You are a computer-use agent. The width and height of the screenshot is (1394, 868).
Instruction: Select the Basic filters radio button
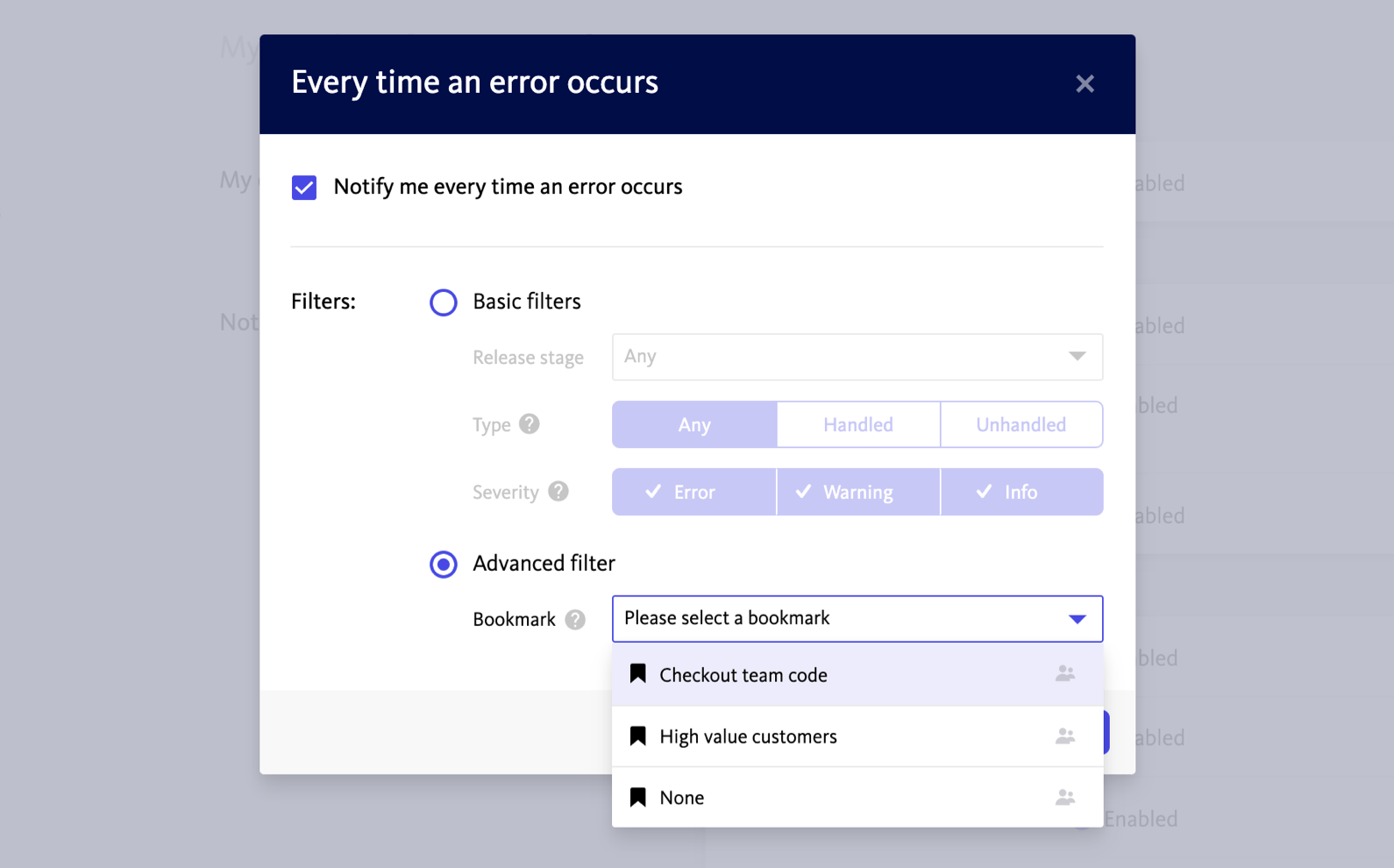tap(444, 302)
